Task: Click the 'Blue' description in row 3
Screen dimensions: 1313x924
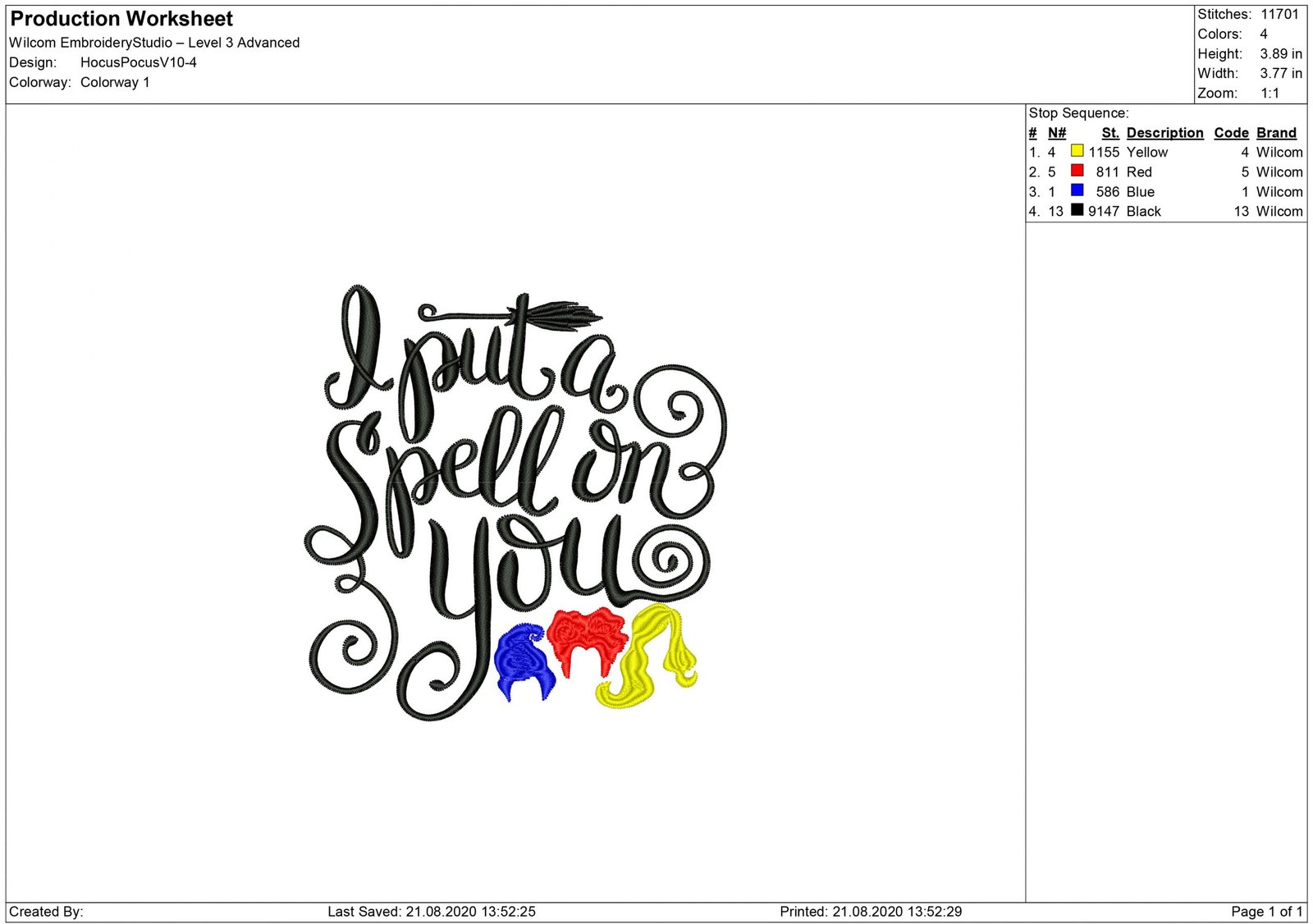Action: point(1140,192)
